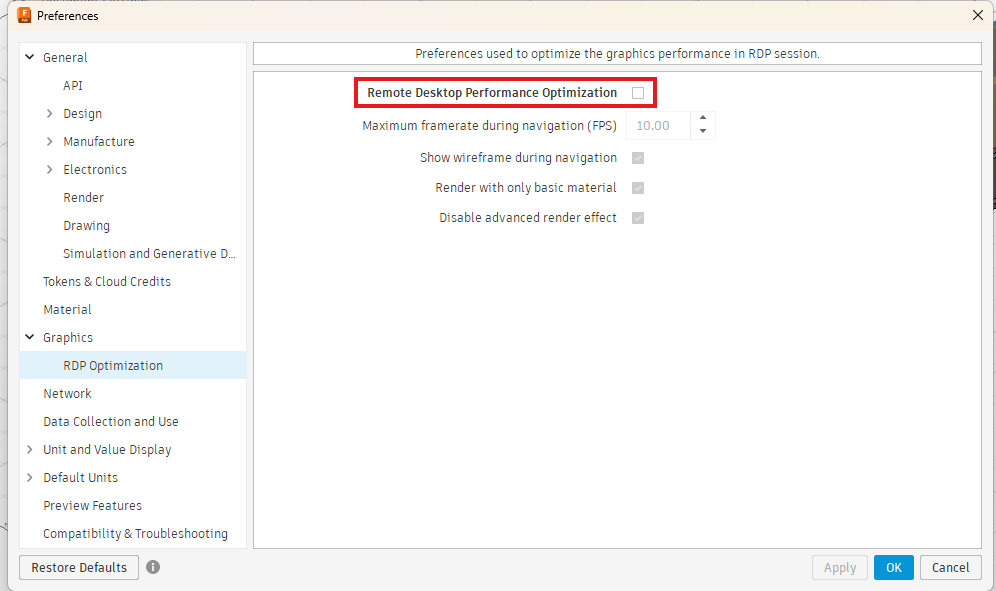Screen dimensions: 996x591
Task: Click the info icon beside Restore Defaults
Action: 153,567
